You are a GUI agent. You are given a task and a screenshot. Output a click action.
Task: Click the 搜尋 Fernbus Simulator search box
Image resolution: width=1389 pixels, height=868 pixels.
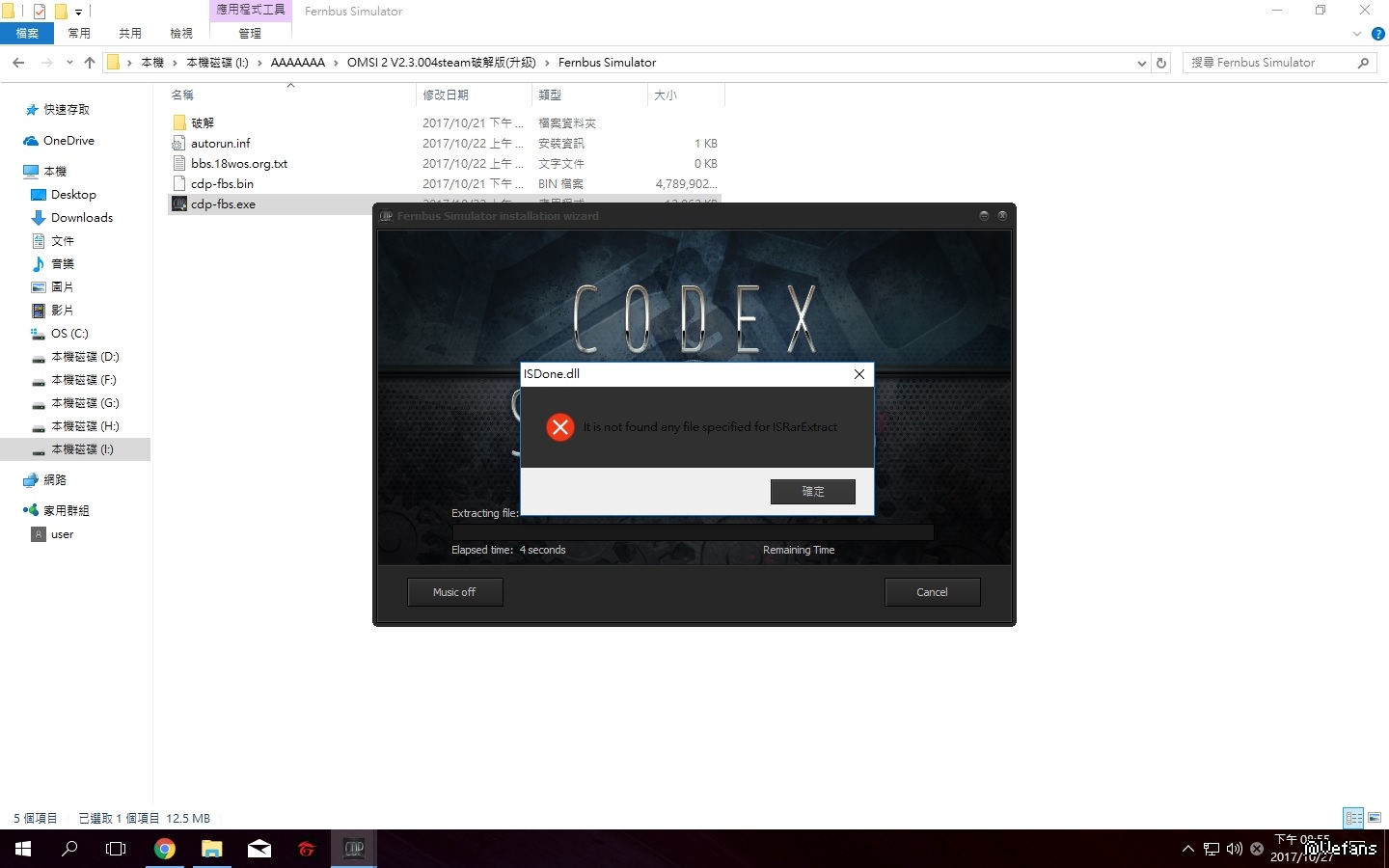coord(1278,63)
